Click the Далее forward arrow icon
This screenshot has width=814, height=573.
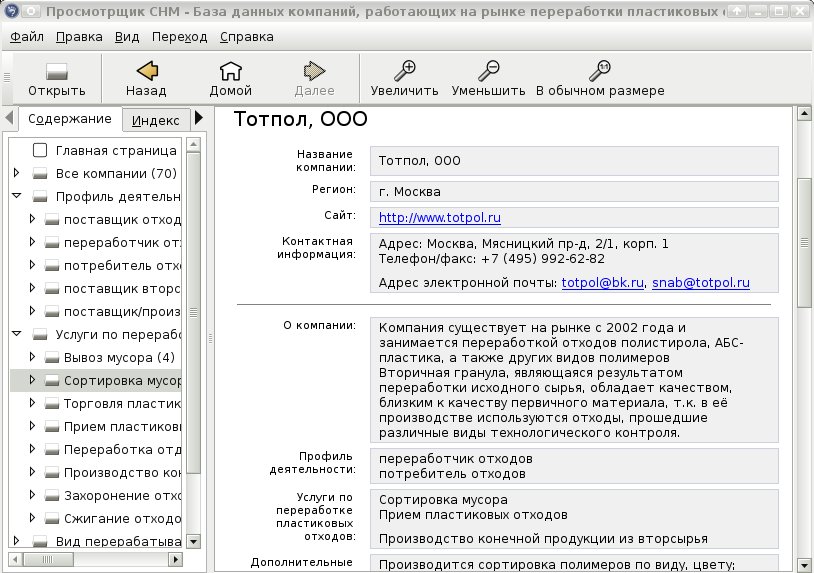tap(314, 71)
